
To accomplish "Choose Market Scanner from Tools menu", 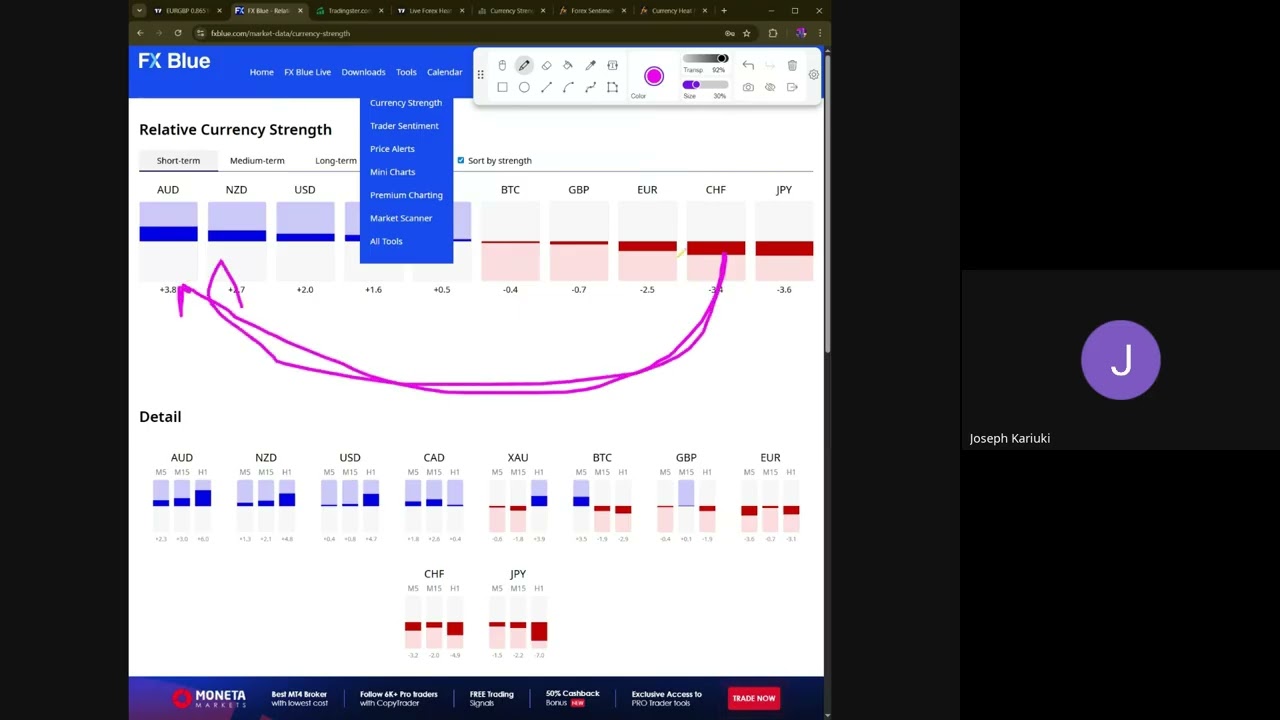I will click(x=401, y=218).
